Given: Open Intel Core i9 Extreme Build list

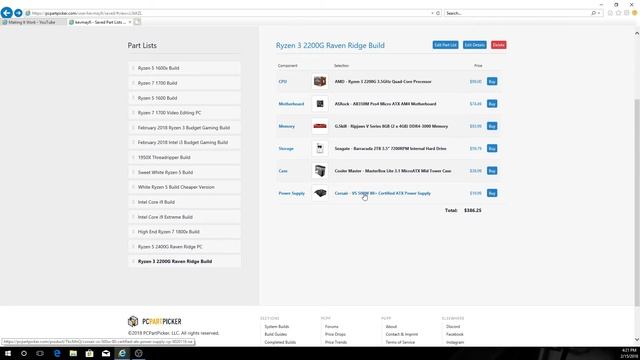Looking at the screenshot, I should point(184,217).
